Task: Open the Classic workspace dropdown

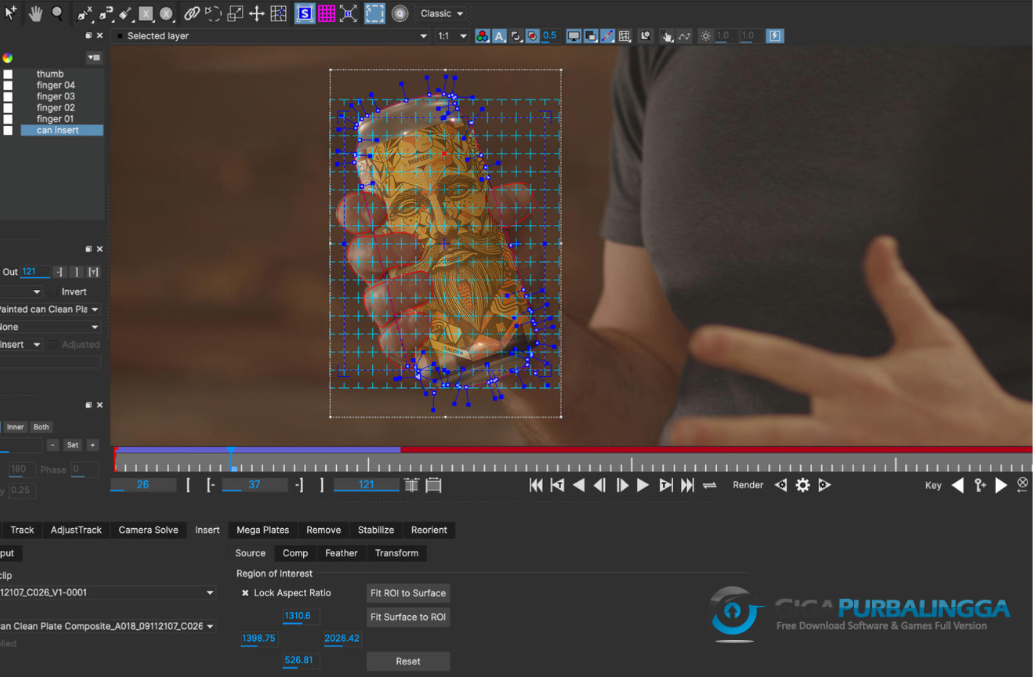Action: click(442, 13)
